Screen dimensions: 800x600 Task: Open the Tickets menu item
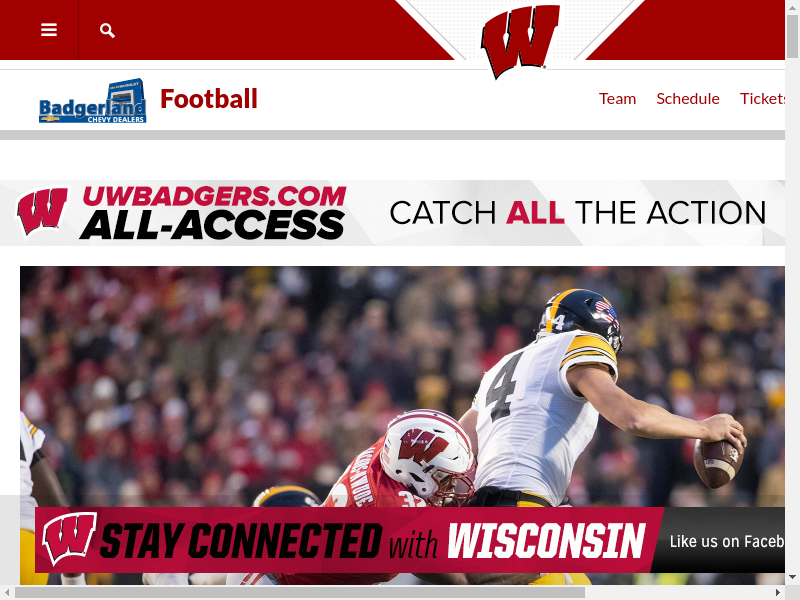(x=762, y=98)
